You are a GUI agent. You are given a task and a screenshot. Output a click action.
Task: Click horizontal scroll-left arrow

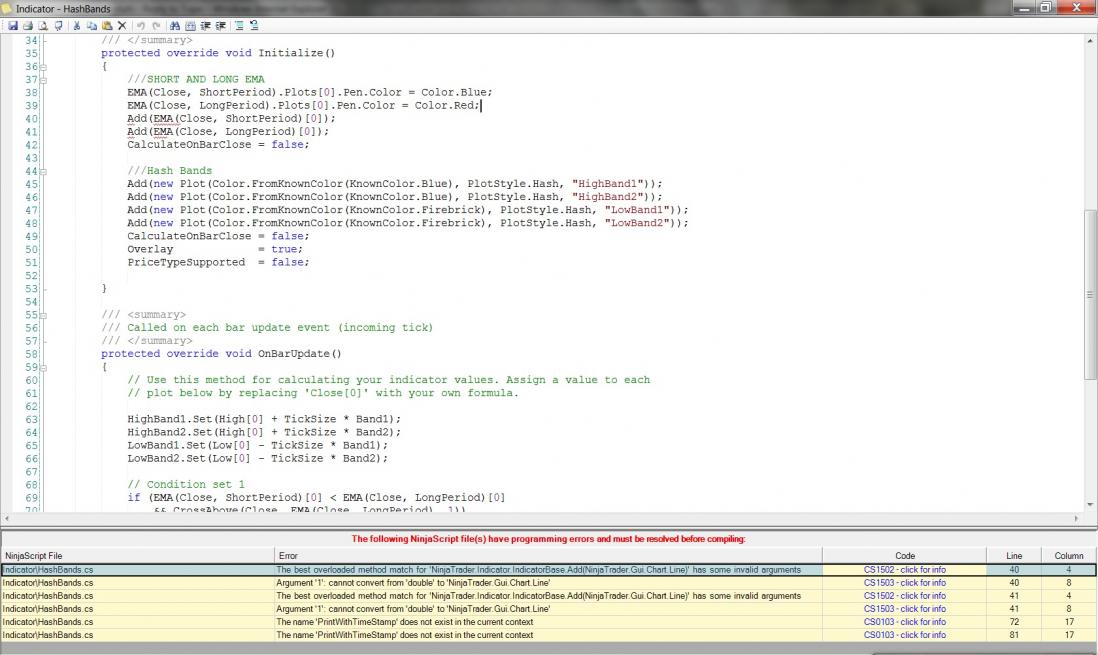point(6,518)
